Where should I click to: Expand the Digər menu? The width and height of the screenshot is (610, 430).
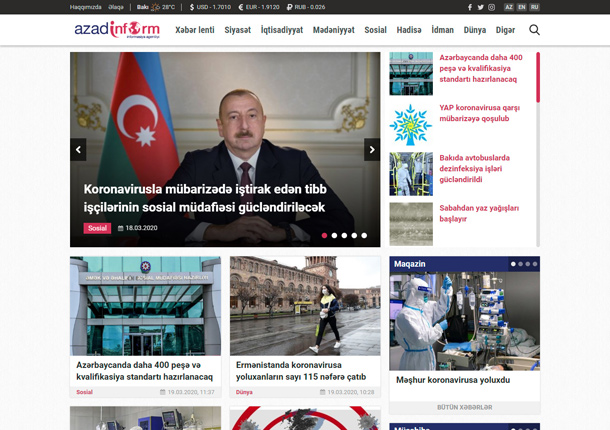tap(505, 30)
